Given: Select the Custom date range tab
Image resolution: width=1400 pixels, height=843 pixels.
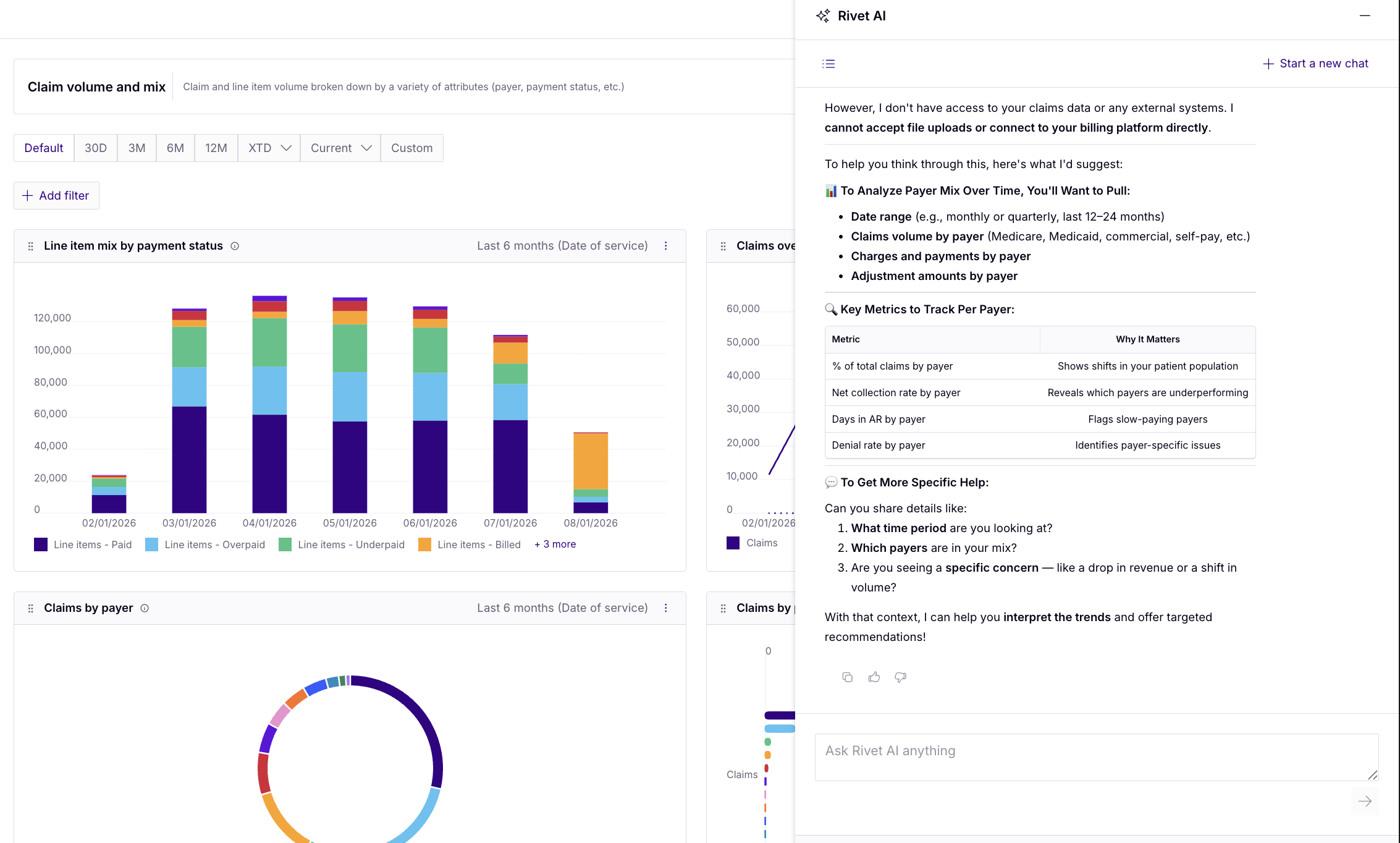Looking at the screenshot, I should 412,148.
